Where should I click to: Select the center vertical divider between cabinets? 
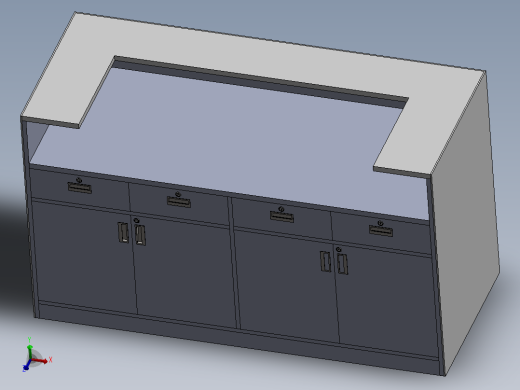234,263
